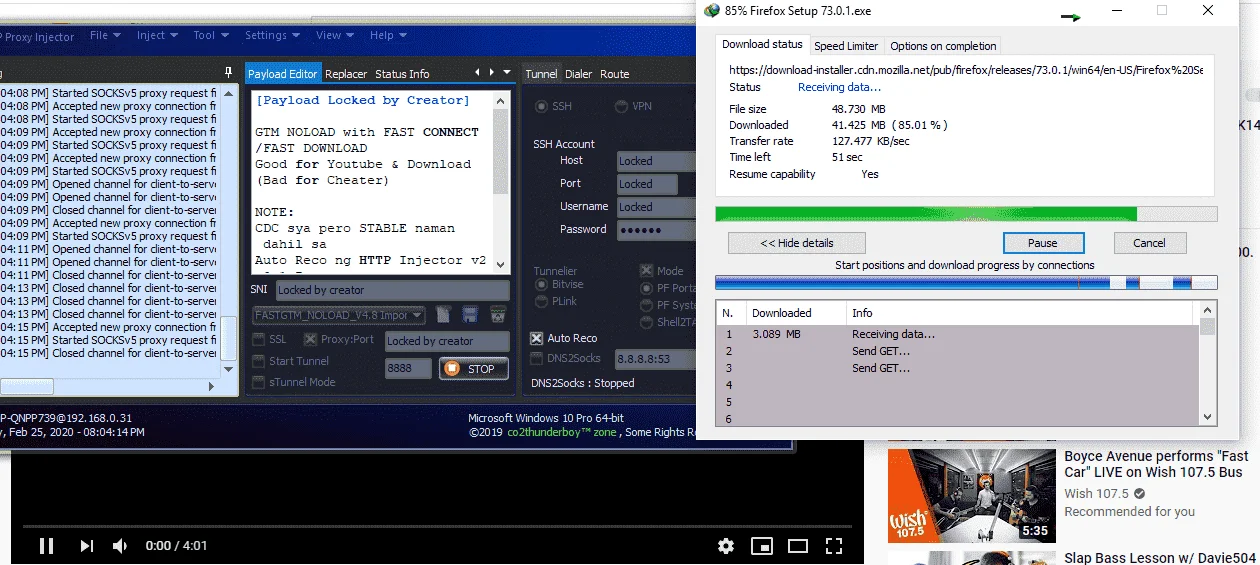
Task: Click the download manager icon in title bar
Action: pos(711,10)
